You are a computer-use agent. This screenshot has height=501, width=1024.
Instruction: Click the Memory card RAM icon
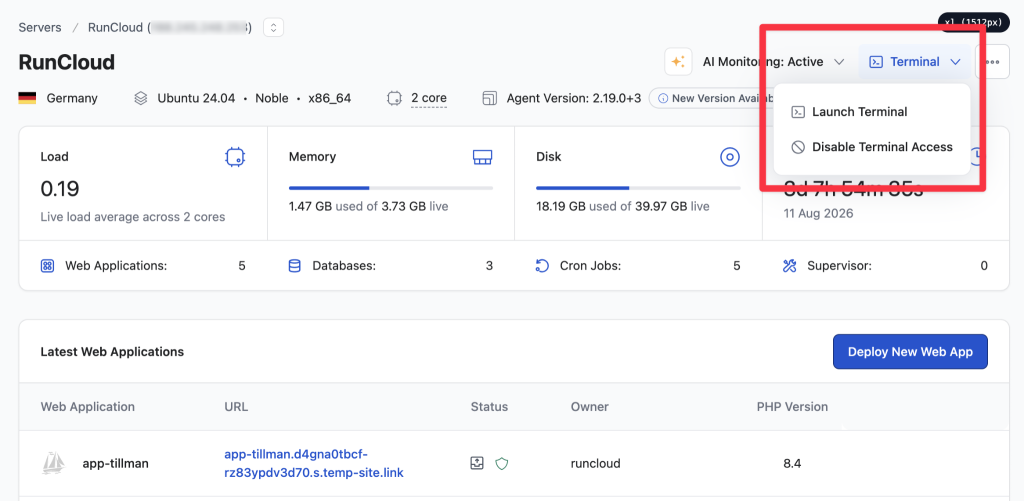(x=483, y=157)
